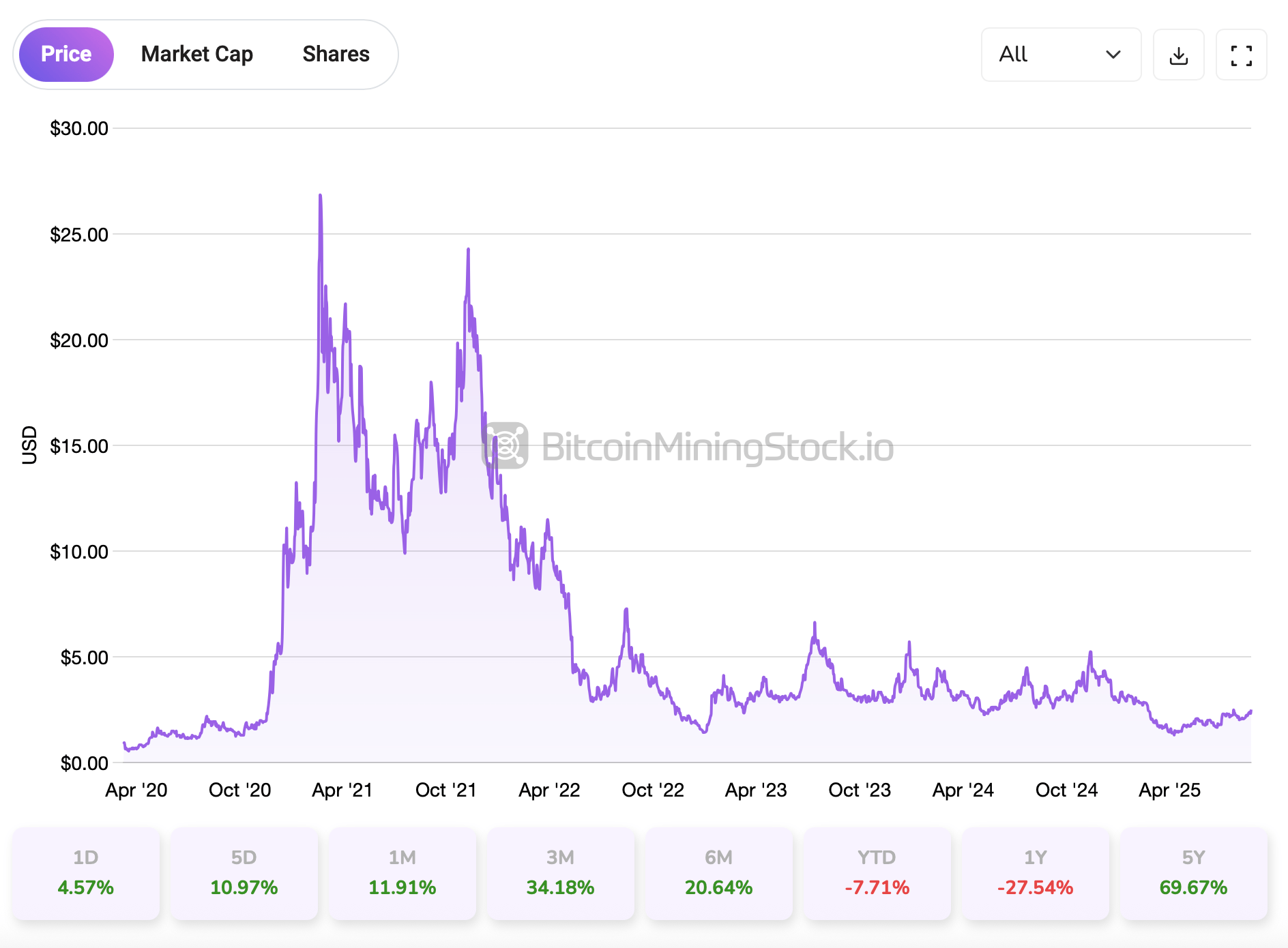The width and height of the screenshot is (1288, 948).
Task: Select the 6M performance card
Action: 718,874
